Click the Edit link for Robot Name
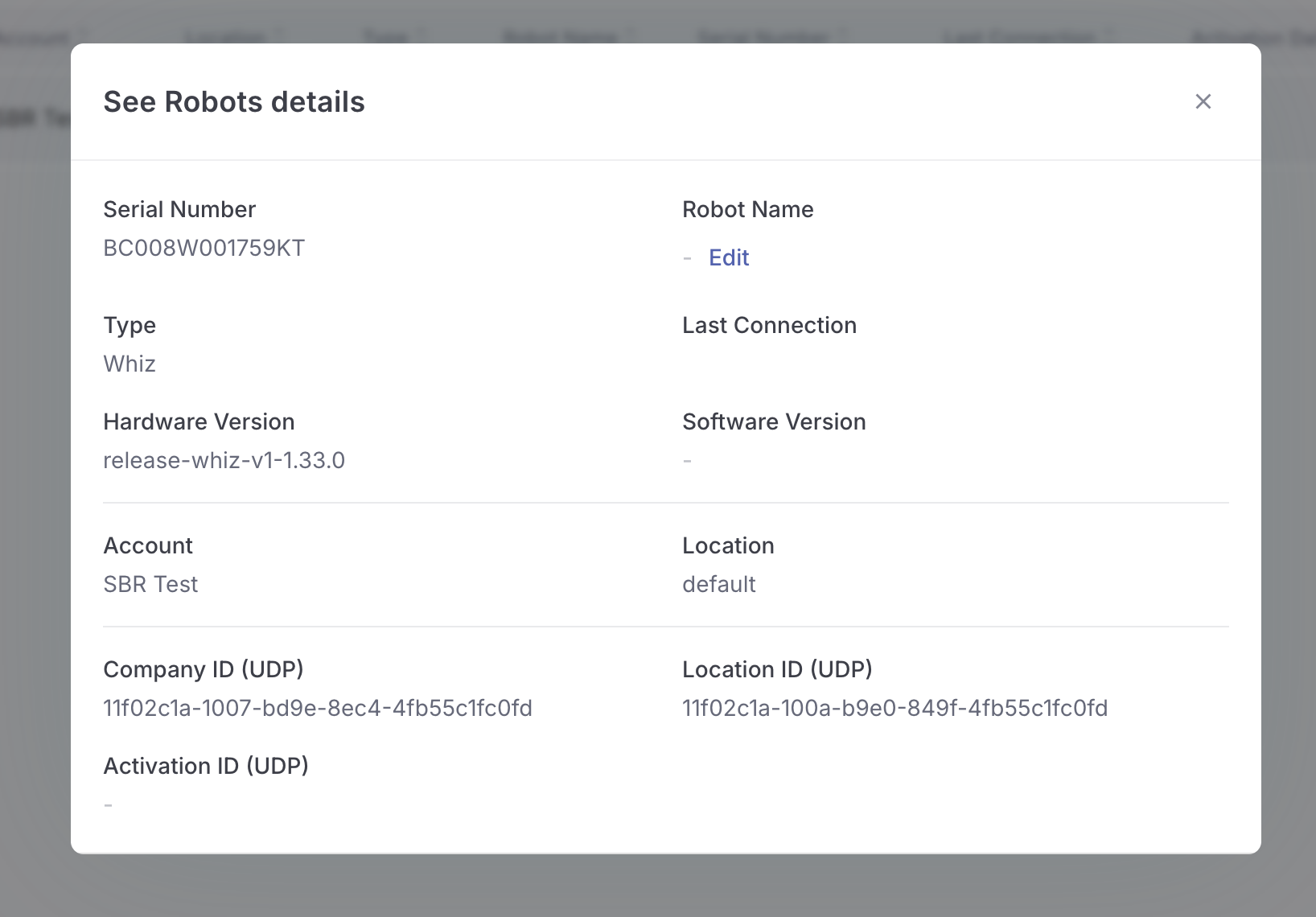1316x917 pixels. (729, 257)
